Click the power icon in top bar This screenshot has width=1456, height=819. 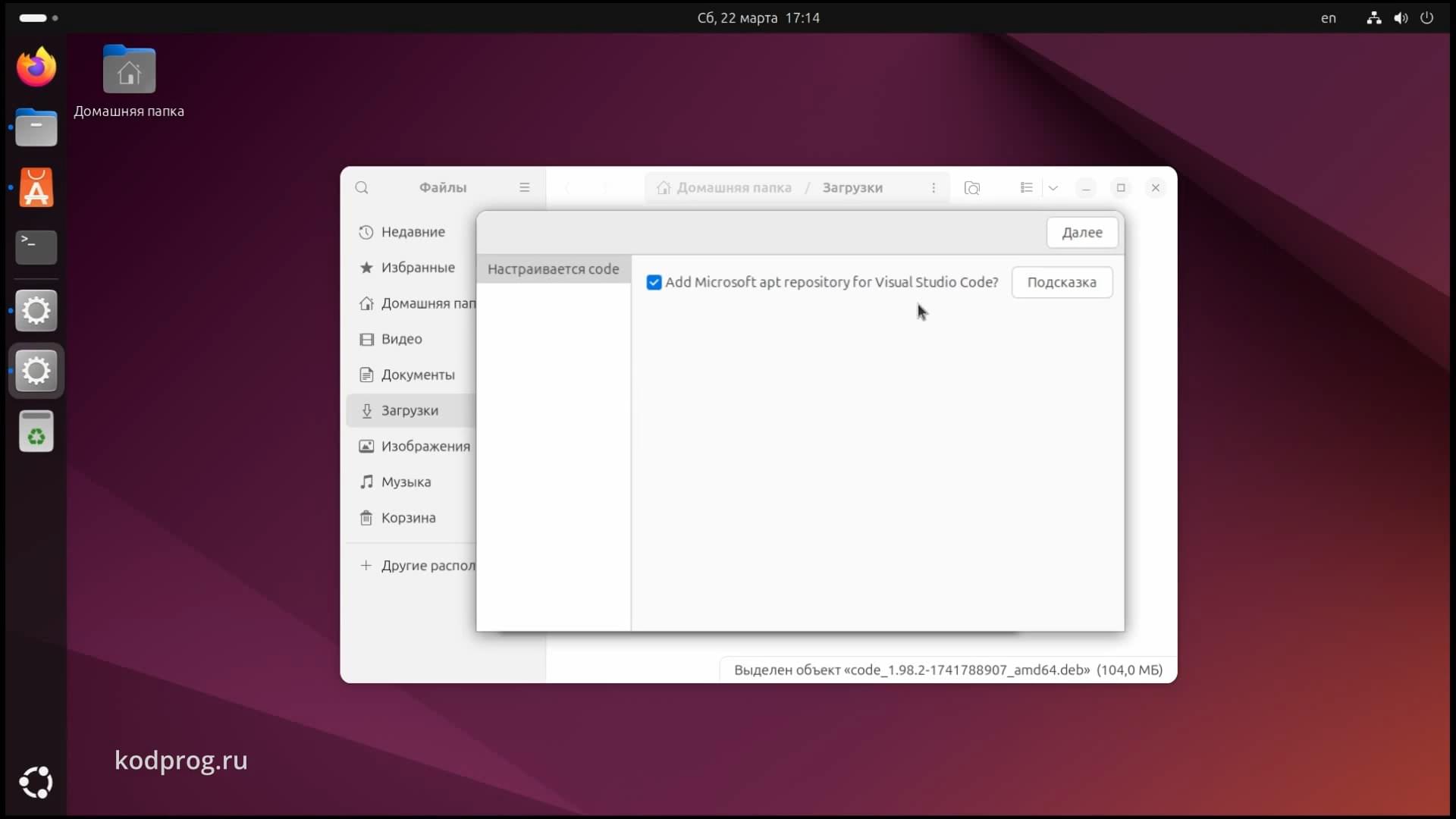click(1426, 17)
